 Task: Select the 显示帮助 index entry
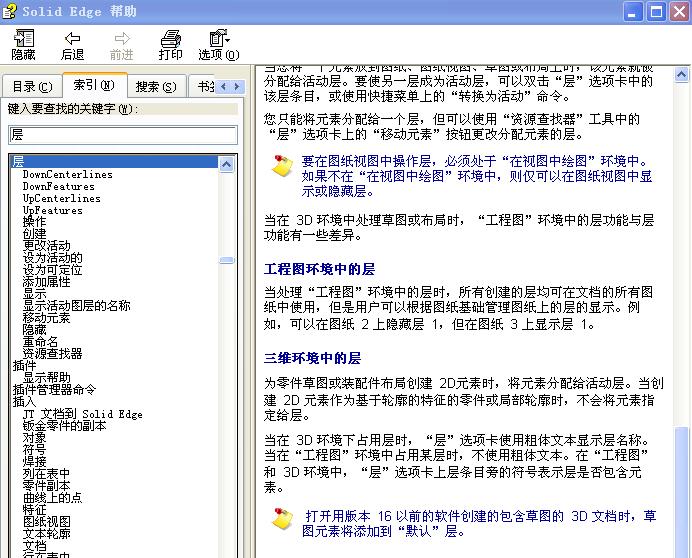[46, 377]
